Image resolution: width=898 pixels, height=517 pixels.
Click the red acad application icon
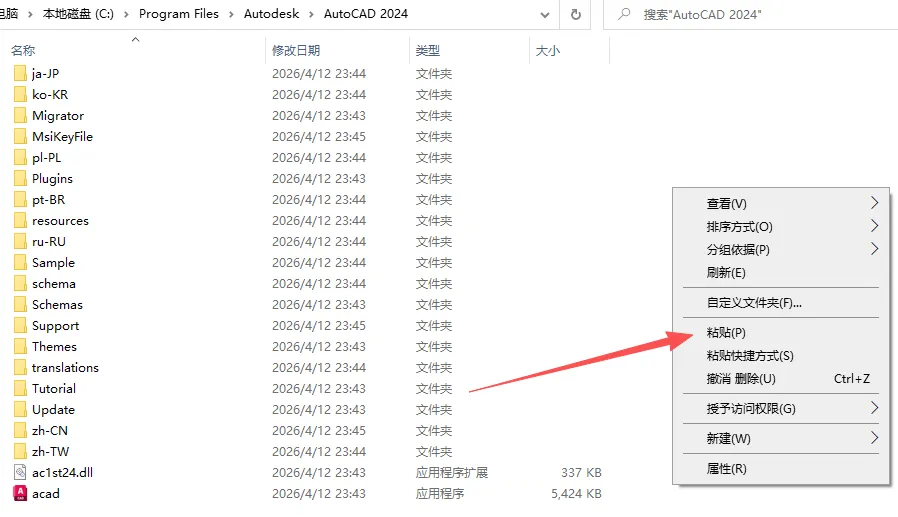pyautogui.click(x=20, y=493)
